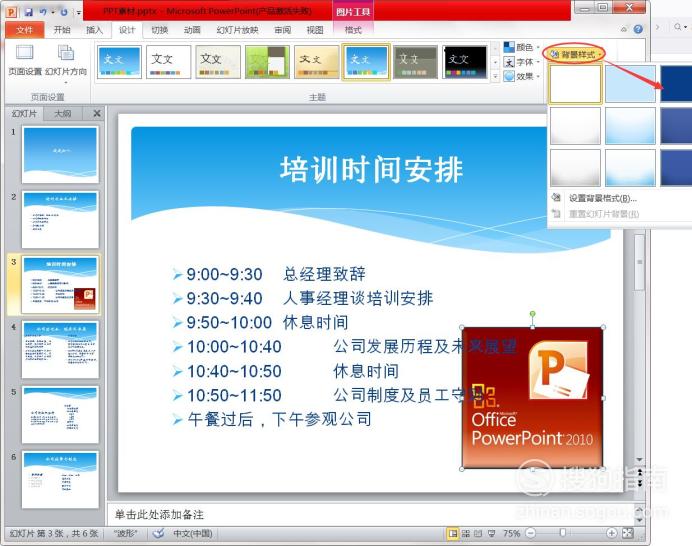This screenshot has height=546, width=692.
Task: Switch to 插入 Insert tab
Action: (x=94, y=30)
